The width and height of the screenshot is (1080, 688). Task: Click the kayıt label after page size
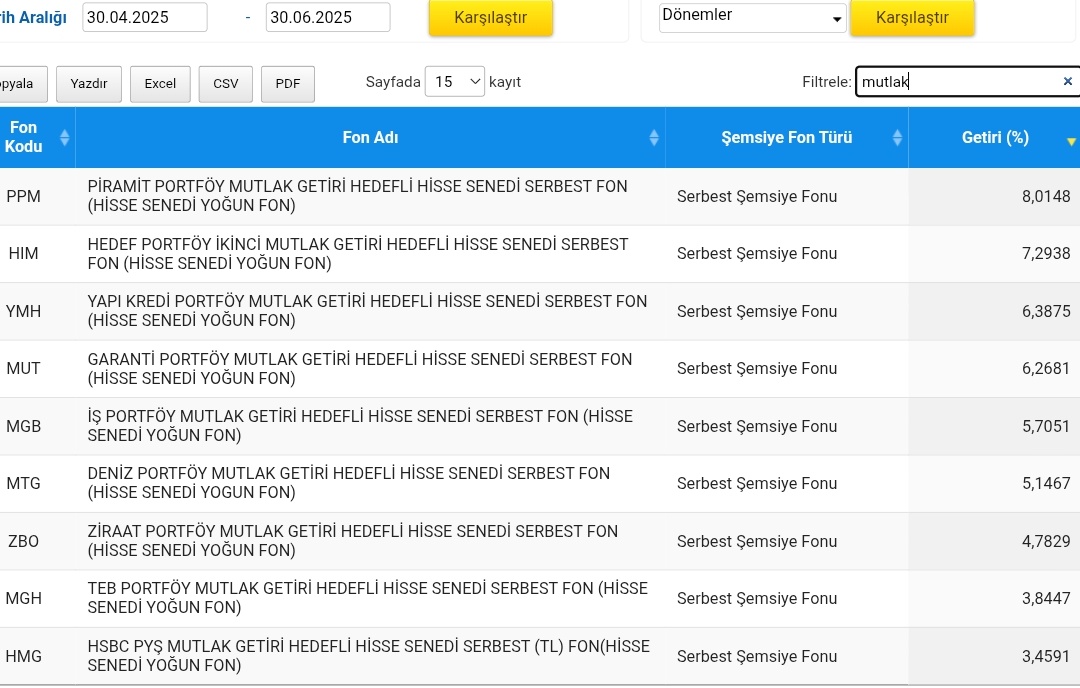click(x=505, y=82)
